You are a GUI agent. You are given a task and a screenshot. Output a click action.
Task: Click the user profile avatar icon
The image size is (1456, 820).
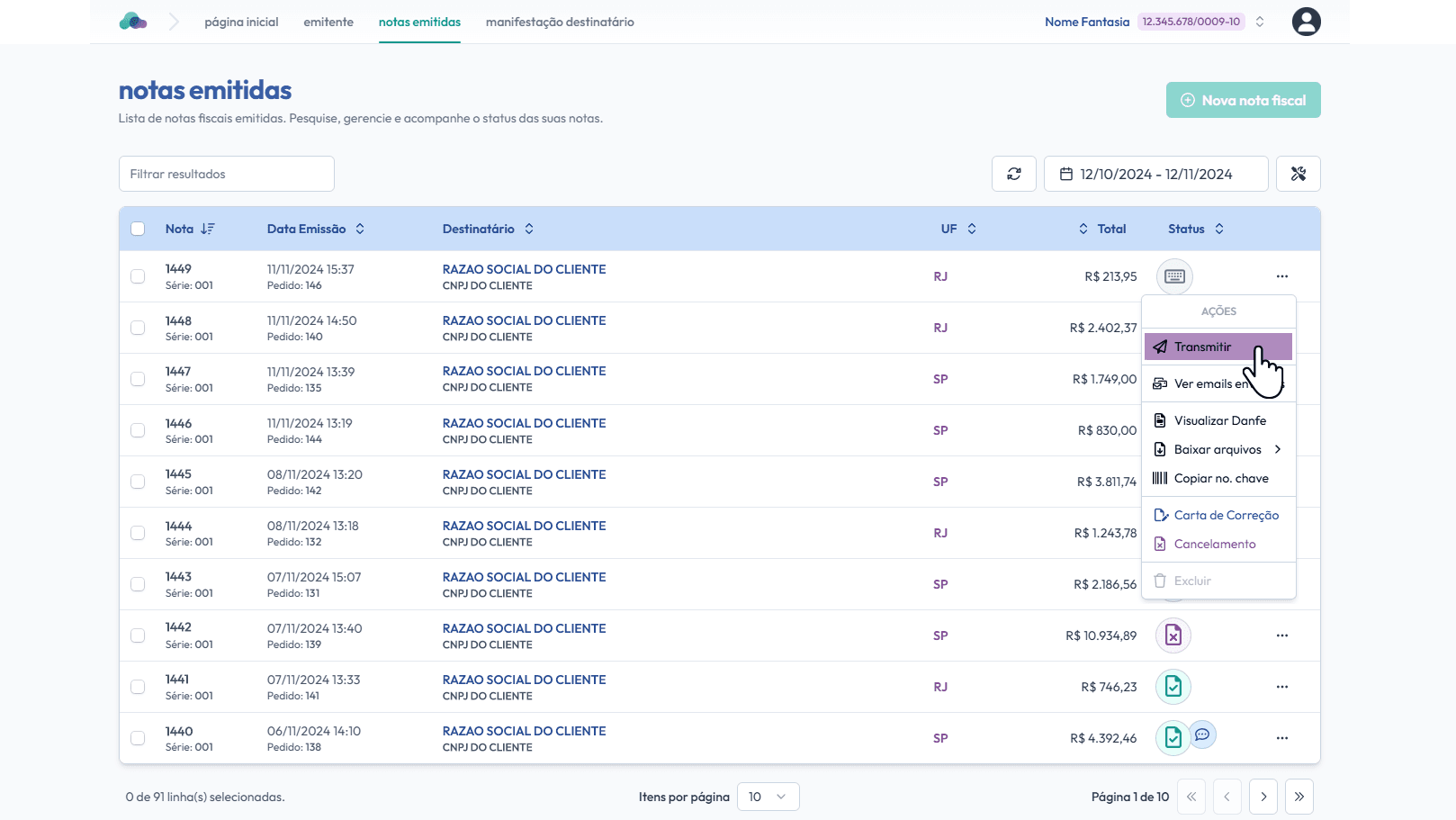point(1306,22)
